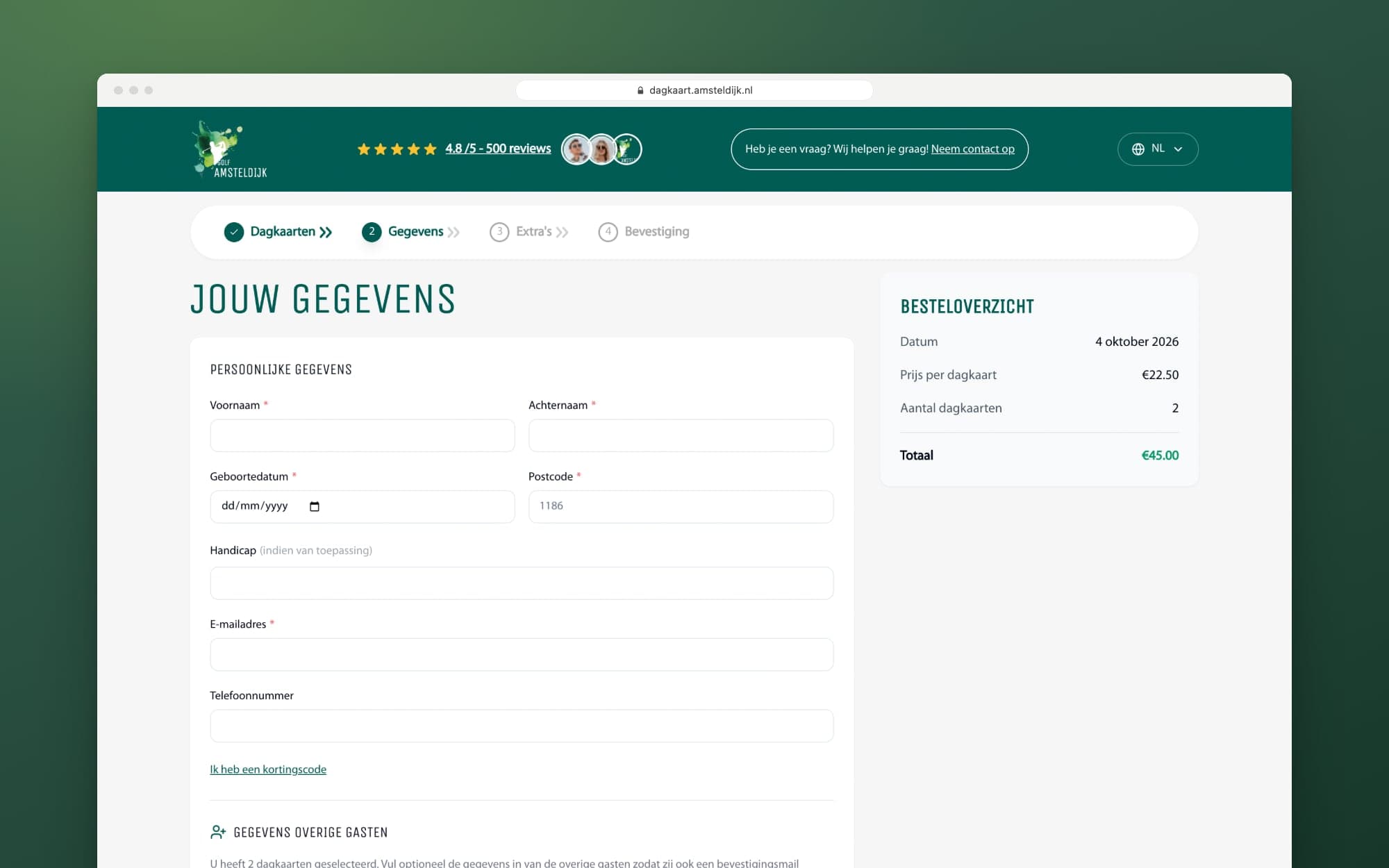Click the browser address bar dagkaart.amsteldijk.nl
Viewport: 1389px width, 868px height.
[x=694, y=90]
